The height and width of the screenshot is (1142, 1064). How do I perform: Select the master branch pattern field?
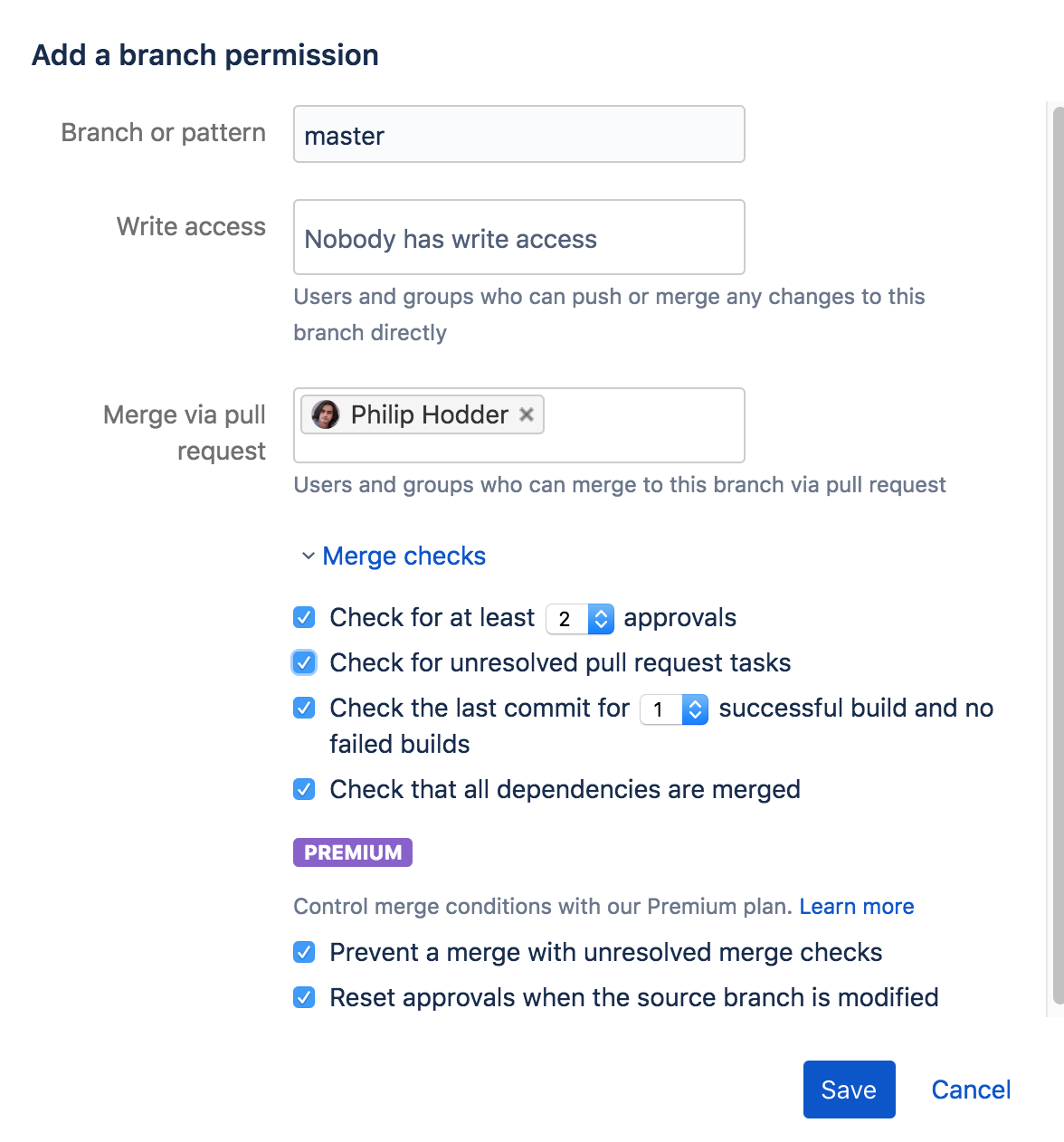(518, 134)
